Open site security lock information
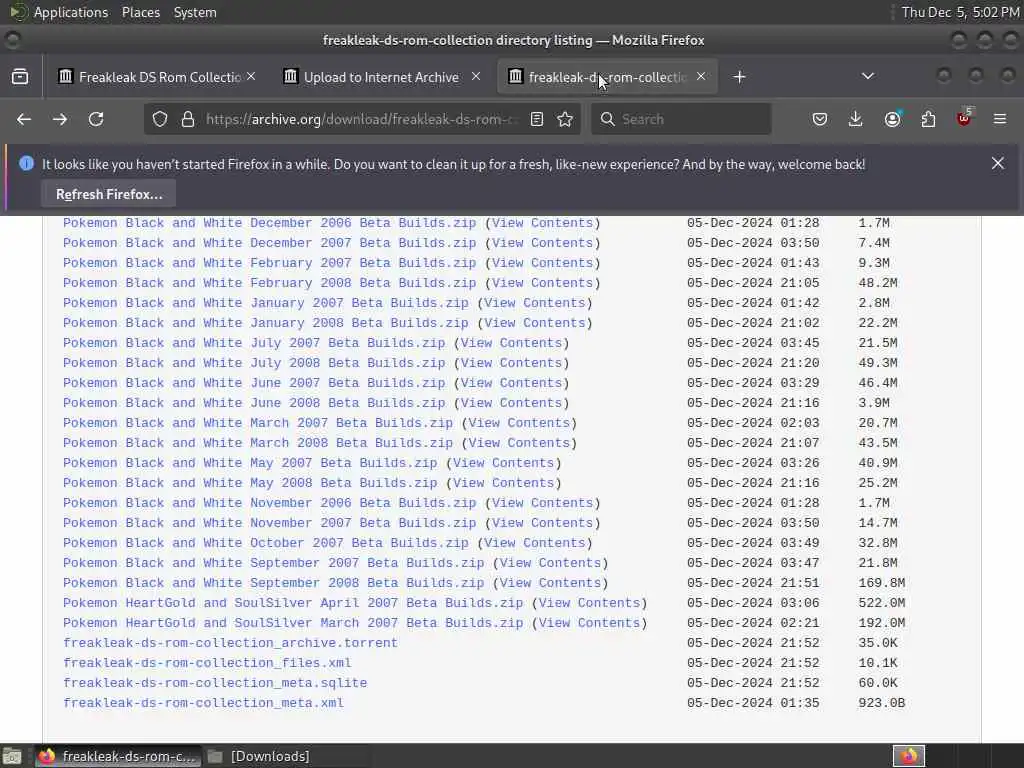1024x768 pixels. 188,120
